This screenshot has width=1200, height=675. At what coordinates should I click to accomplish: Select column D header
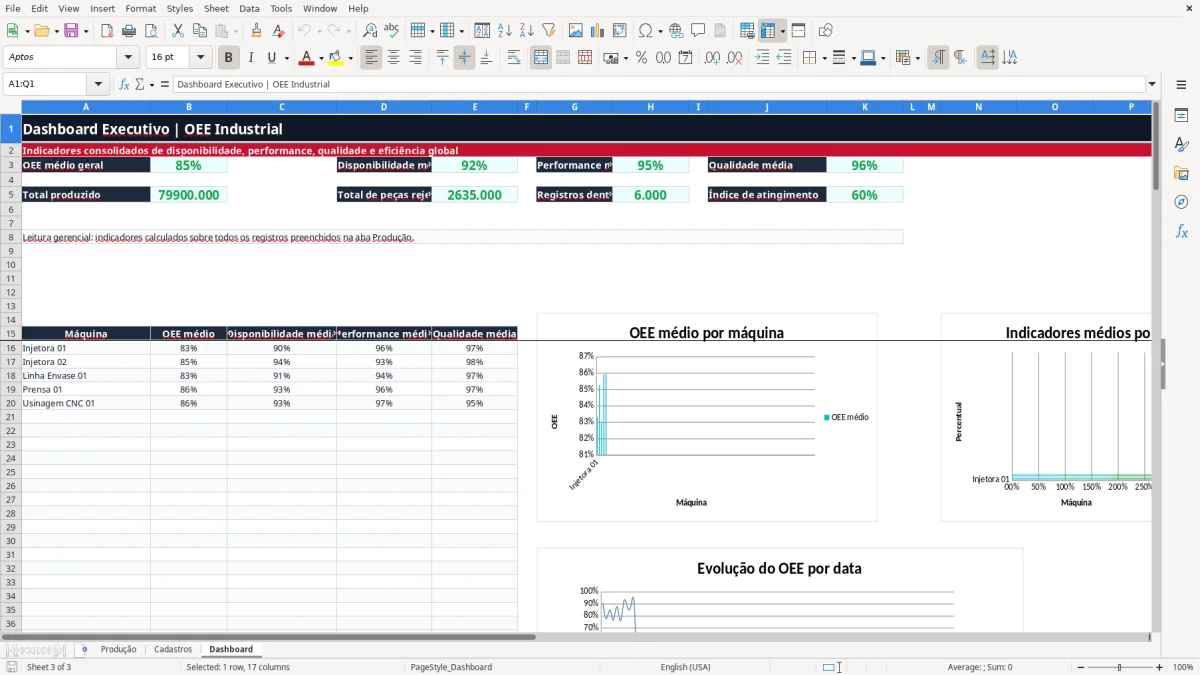click(x=384, y=106)
